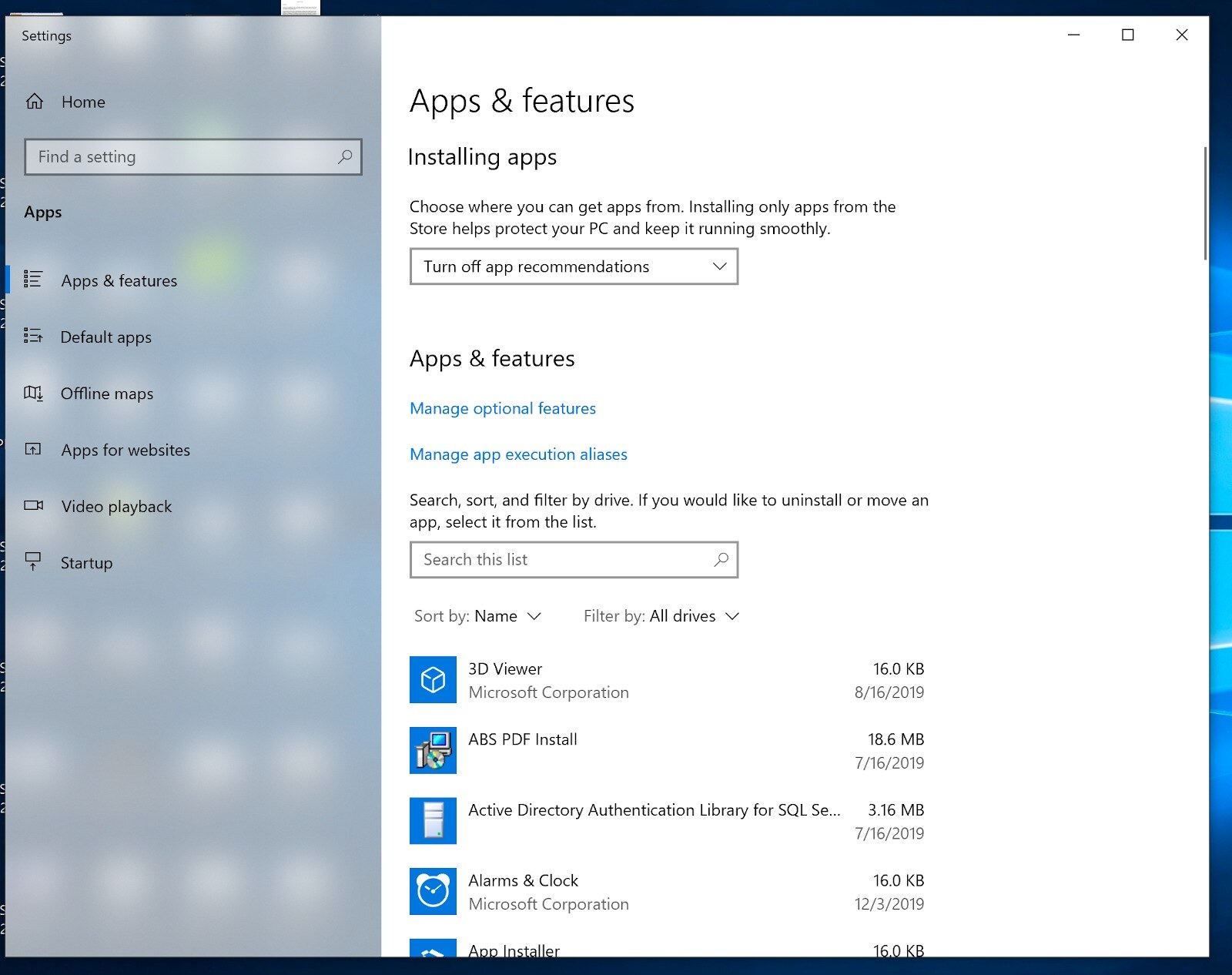The height and width of the screenshot is (975, 1232).
Task: Click the Home icon in sidebar
Action: (35, 102)
